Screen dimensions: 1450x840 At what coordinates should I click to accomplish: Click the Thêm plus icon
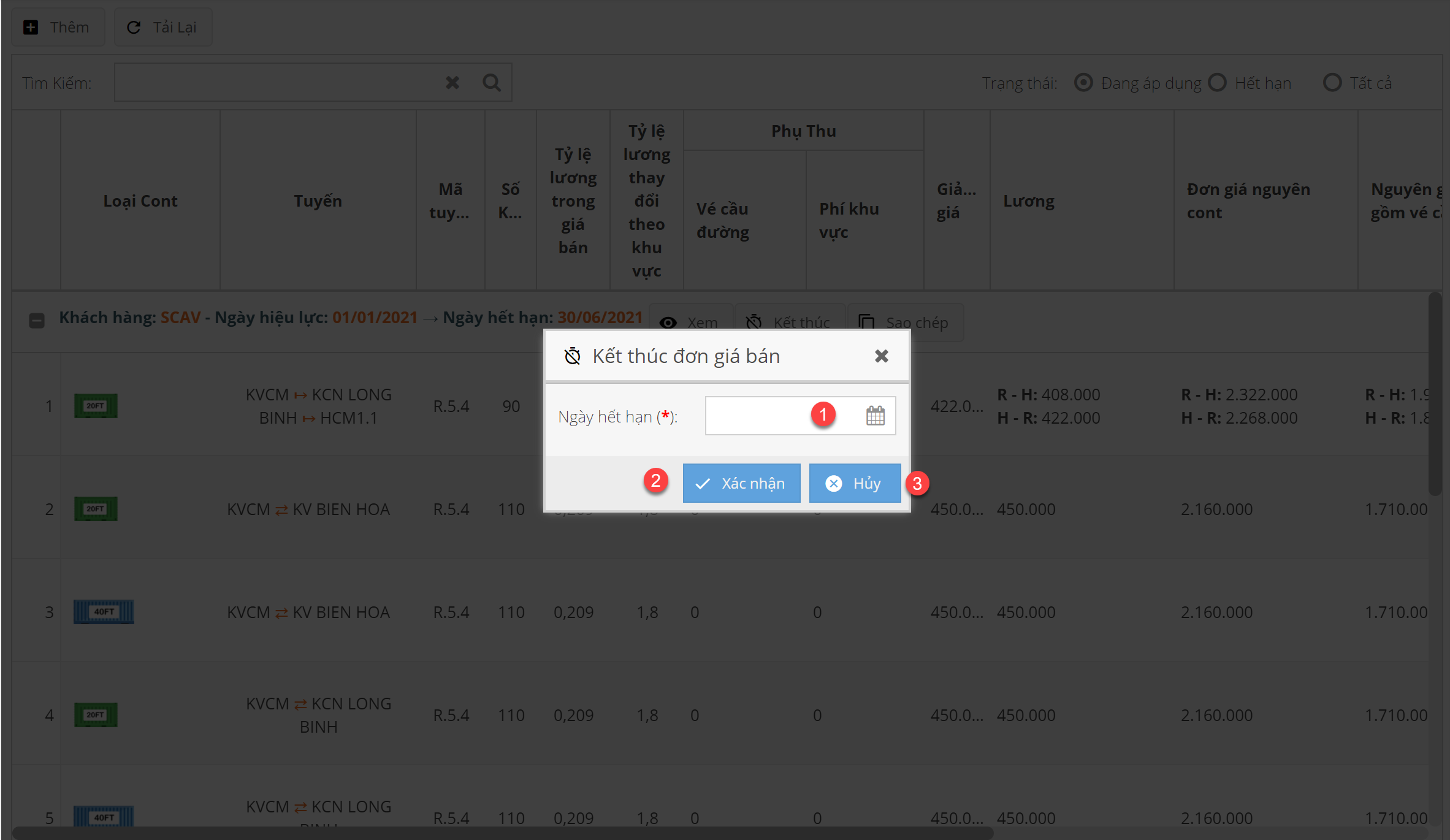coord(31,28)
